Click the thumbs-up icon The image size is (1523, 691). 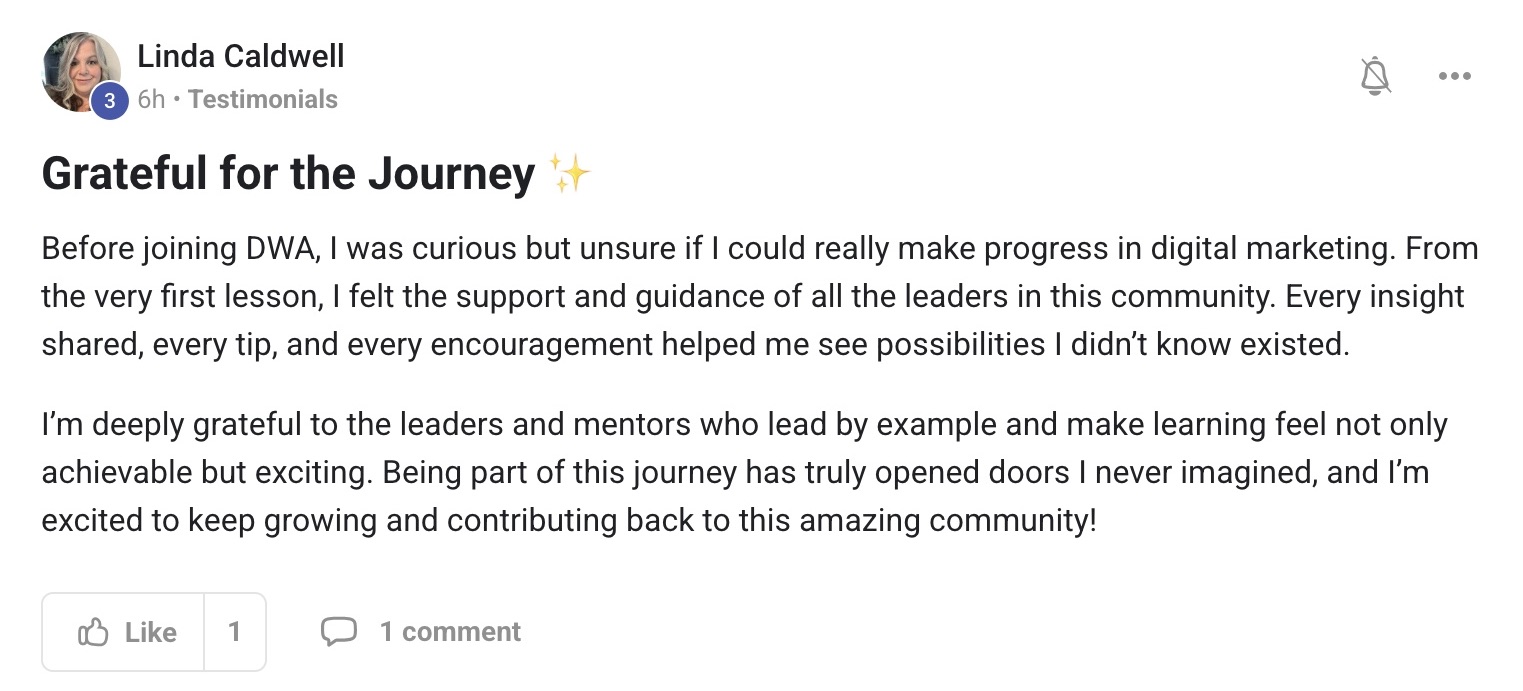pos(93,632)
